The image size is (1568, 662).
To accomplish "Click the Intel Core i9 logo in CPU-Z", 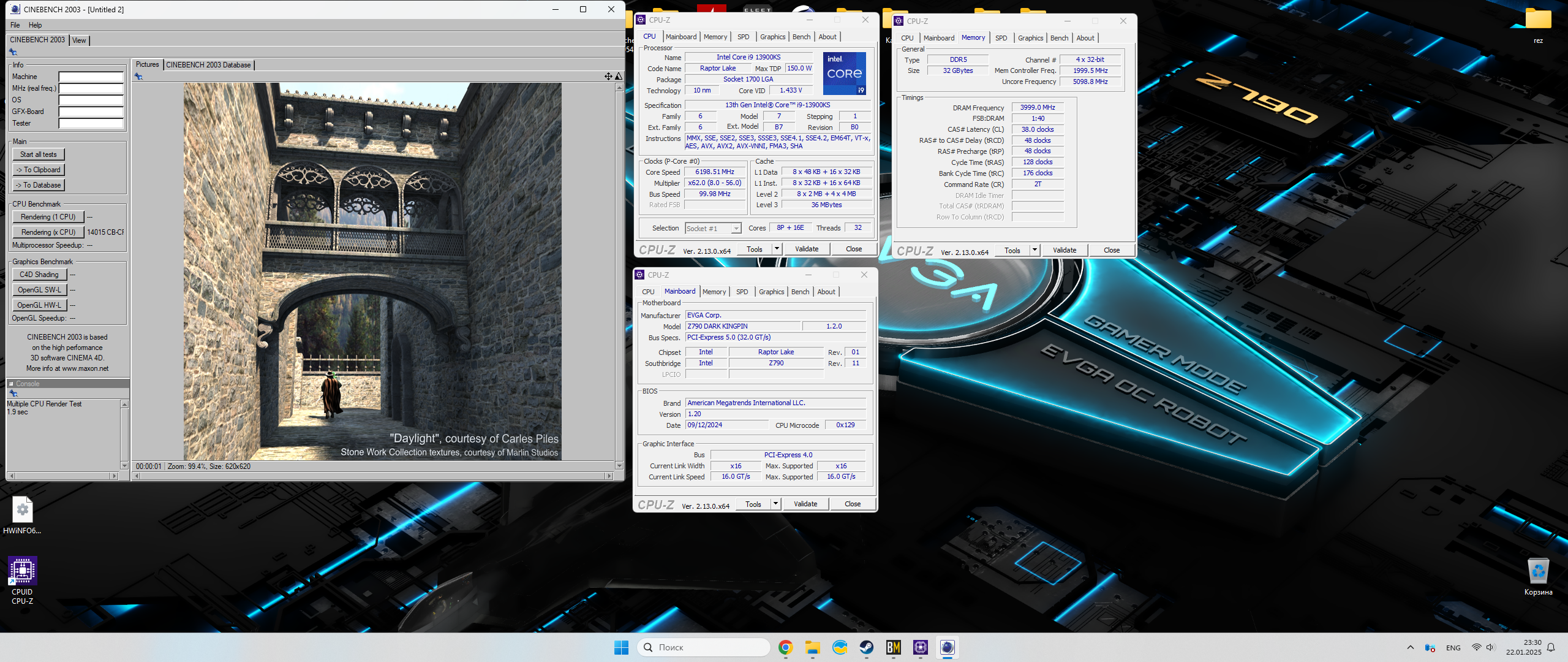I will tap(845, 74).
